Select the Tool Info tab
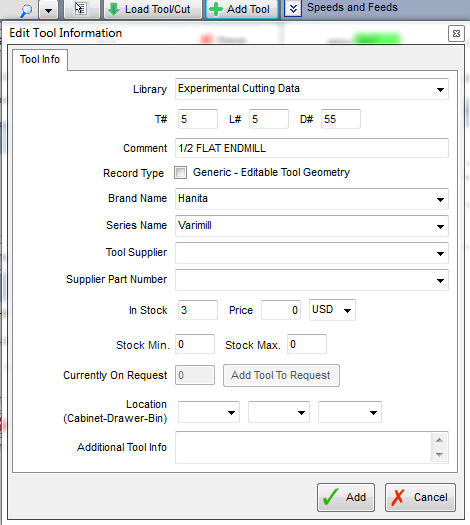The height and width of the screenshot is (525, 470). (x=40, y=59)
